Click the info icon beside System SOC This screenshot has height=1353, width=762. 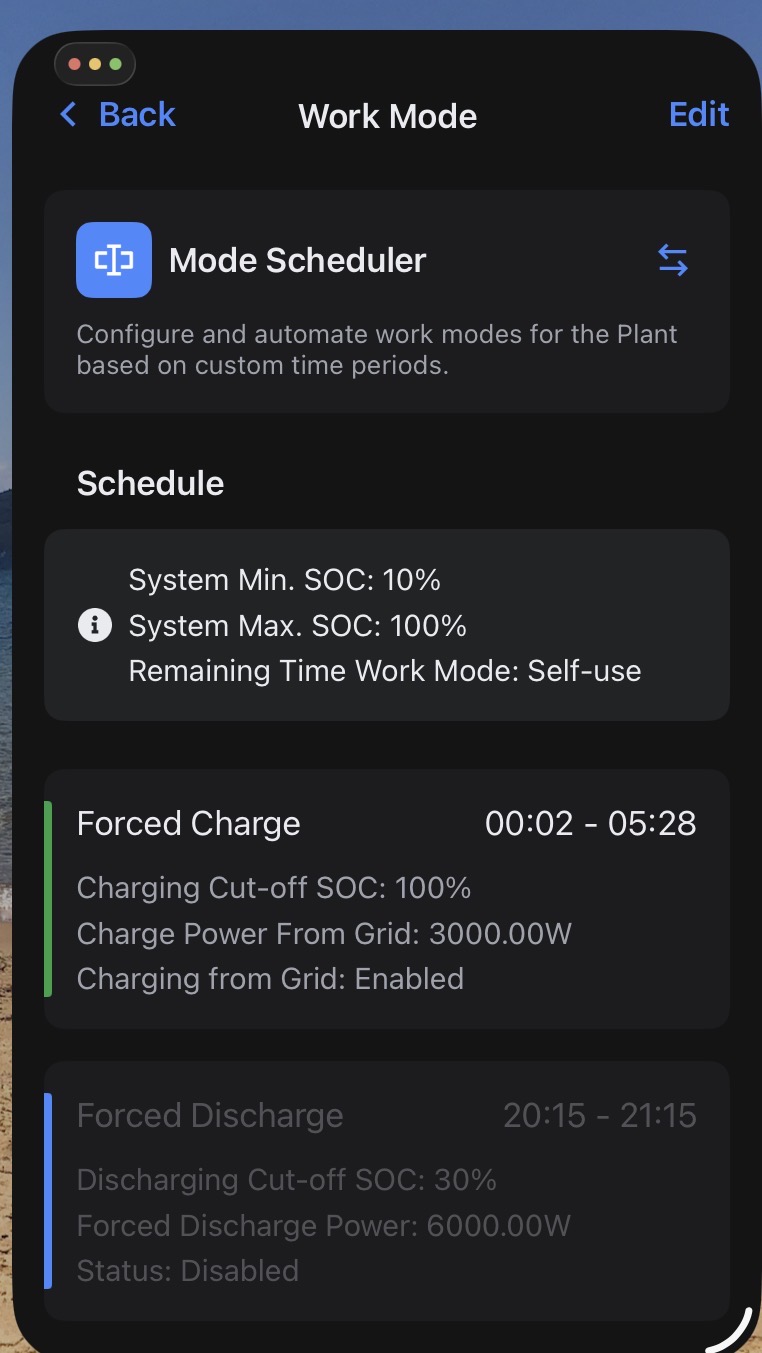click(95, 626)
